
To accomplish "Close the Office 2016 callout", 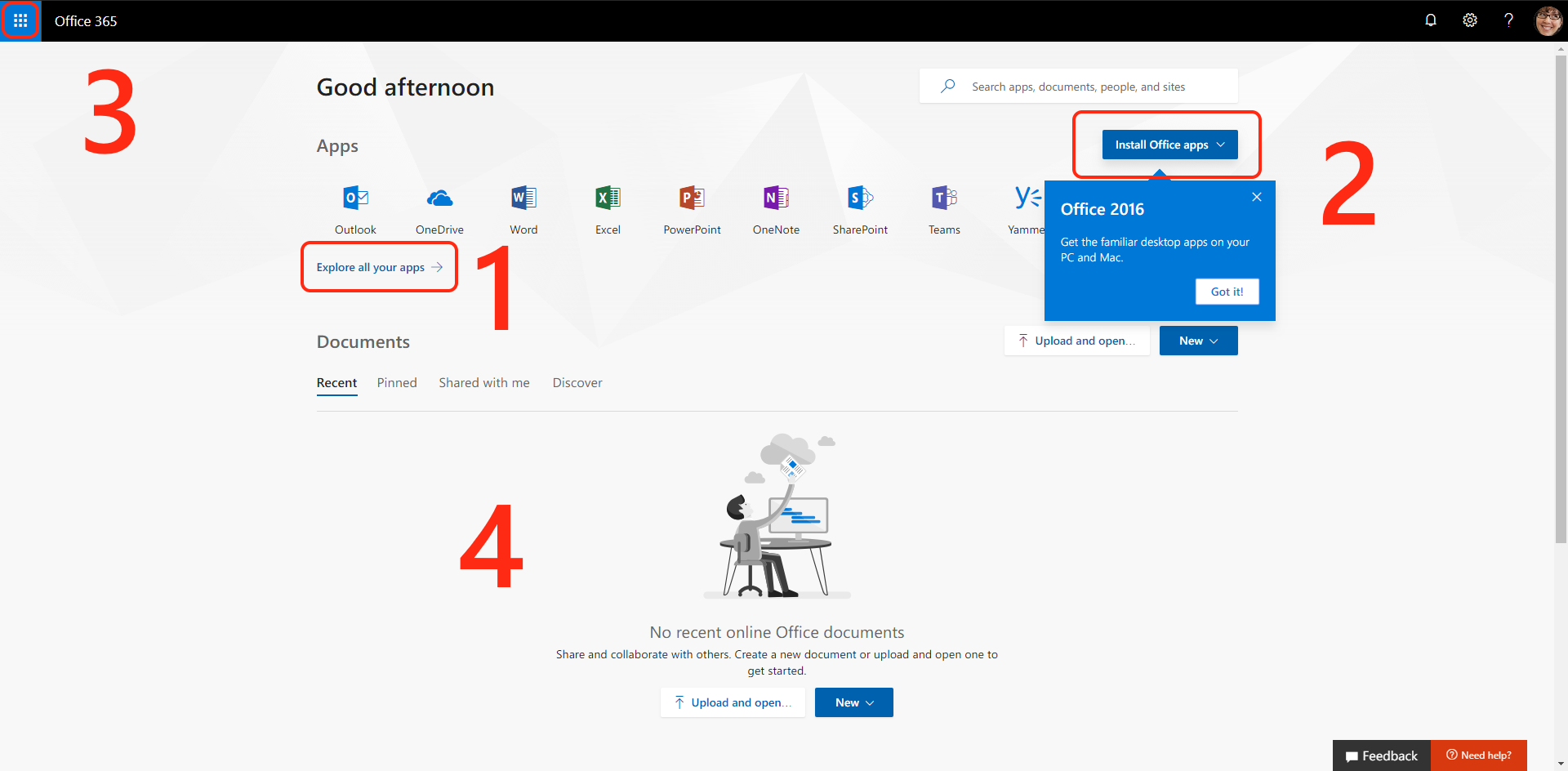I will (x=1257, y=197).
